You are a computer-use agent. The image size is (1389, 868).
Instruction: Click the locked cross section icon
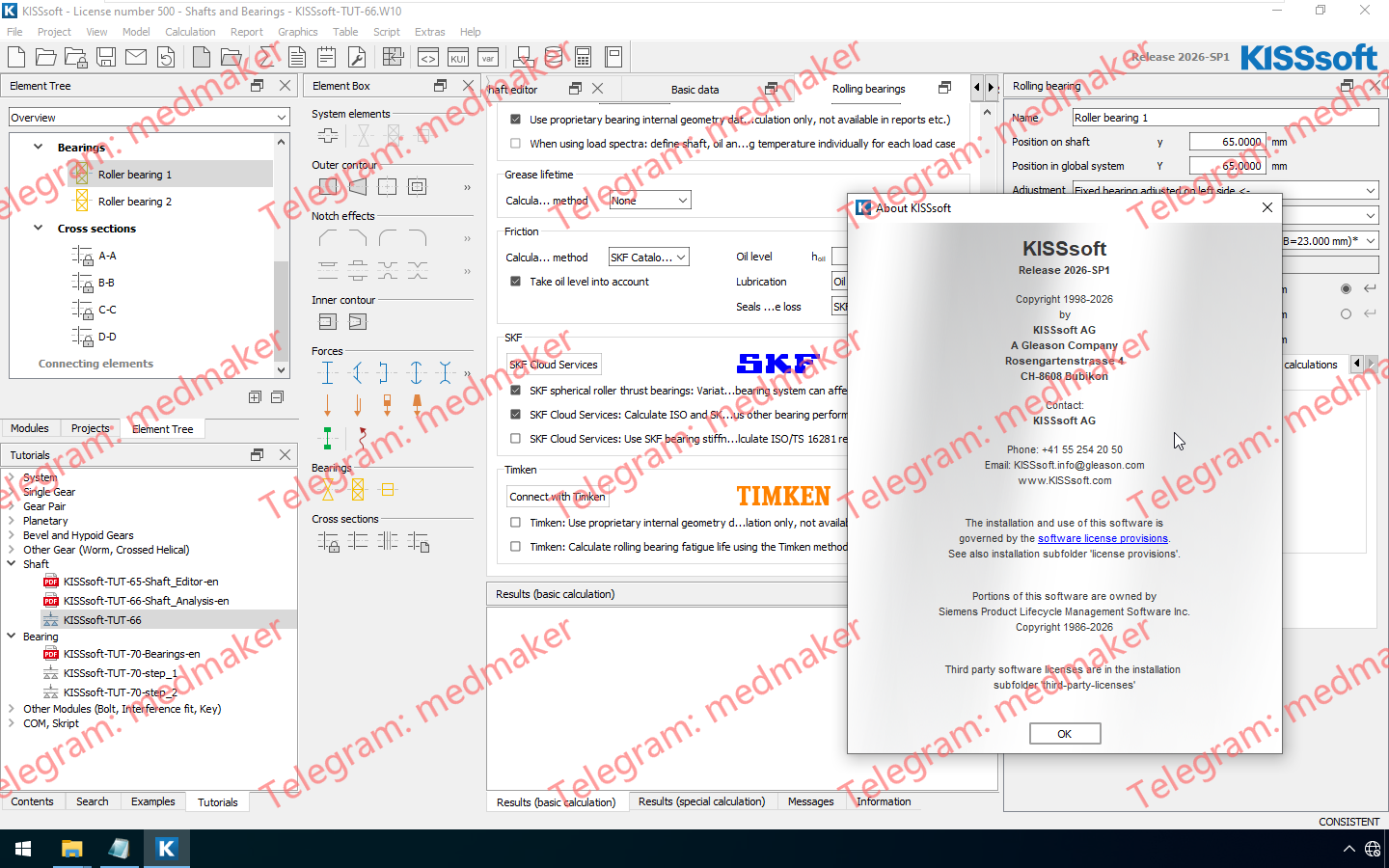pyautogui.click(x=328, y=541)
